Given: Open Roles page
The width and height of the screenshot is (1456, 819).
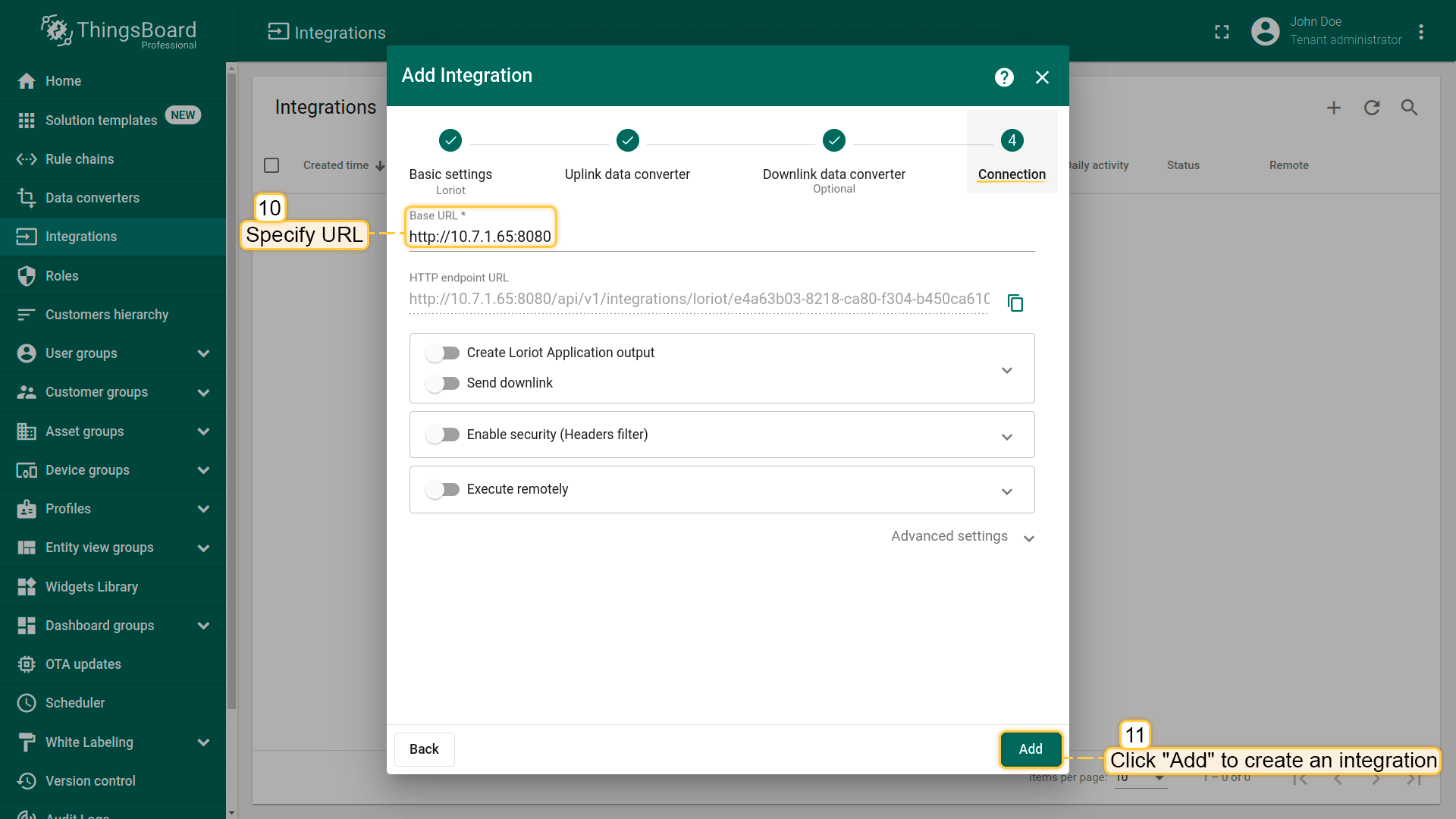Looking at the screenshot, I should 113,276.
